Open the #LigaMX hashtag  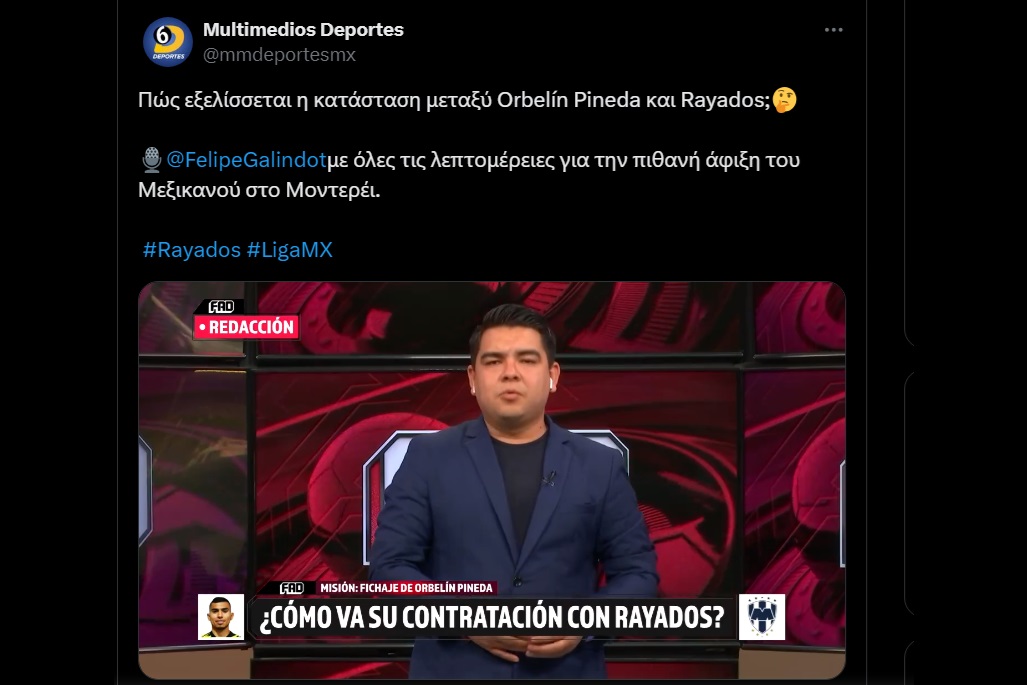point(289,250)
